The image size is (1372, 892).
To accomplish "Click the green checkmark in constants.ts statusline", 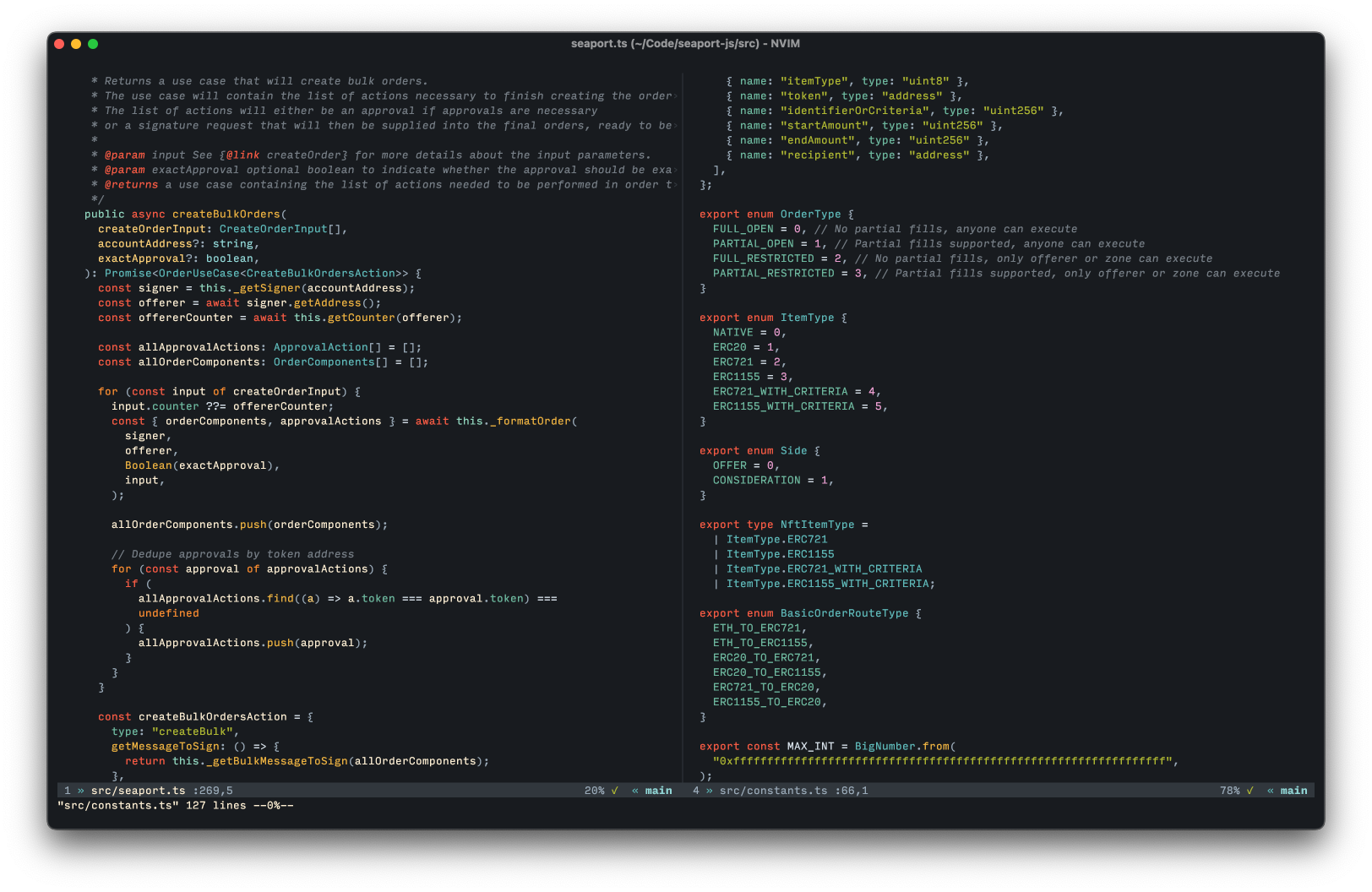I will pos(1250,791).
